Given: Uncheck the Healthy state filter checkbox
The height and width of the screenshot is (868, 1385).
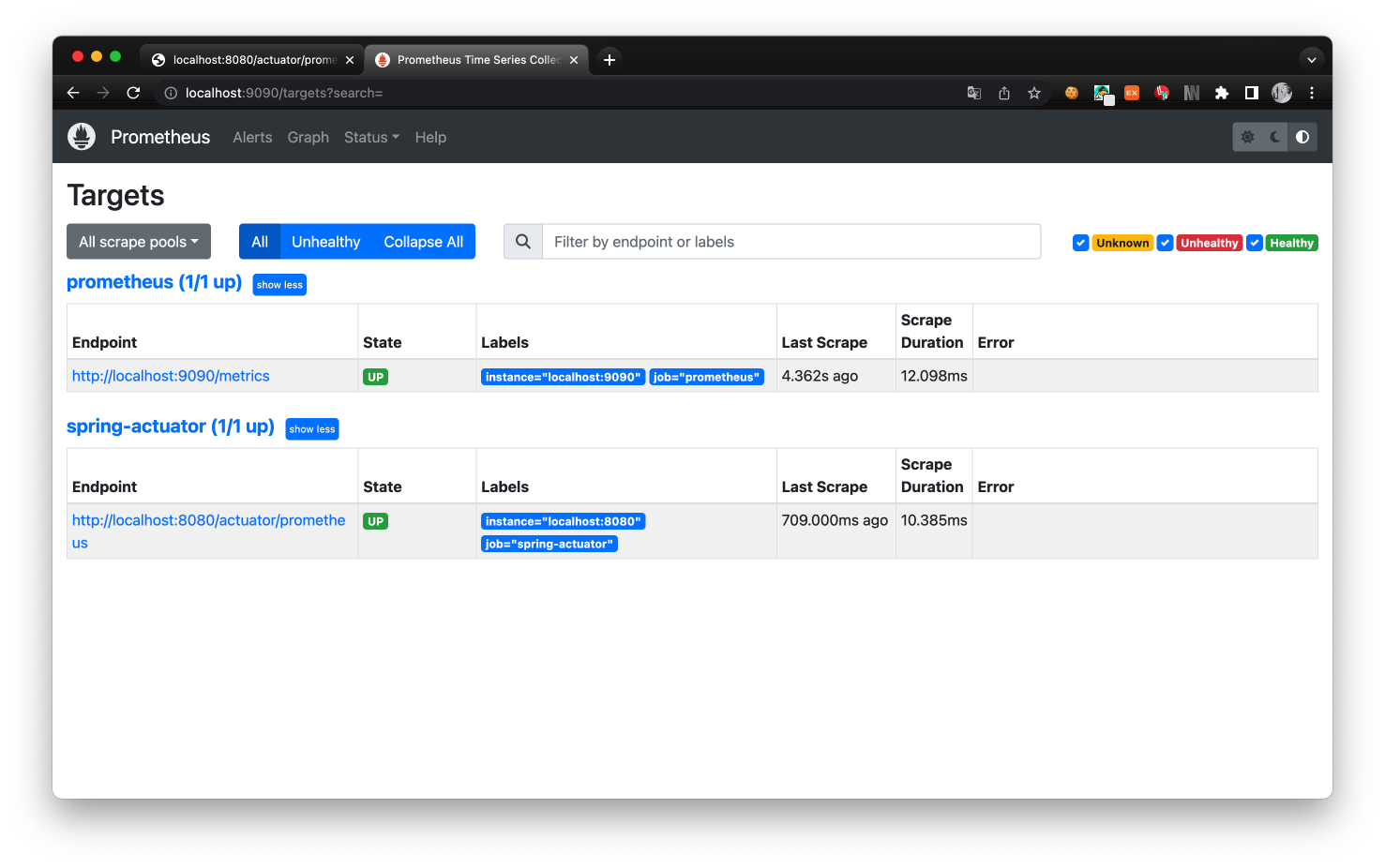Looking at the screenshot, I should point(1255,243).
